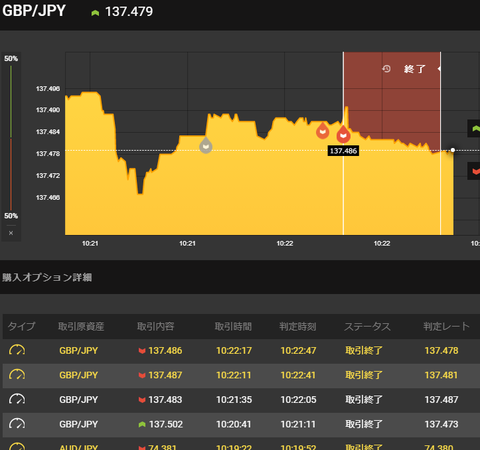The image size is (480, 450).
Task: Click the gauge icon in the 10:22:11 row
Action: point(17,375)
